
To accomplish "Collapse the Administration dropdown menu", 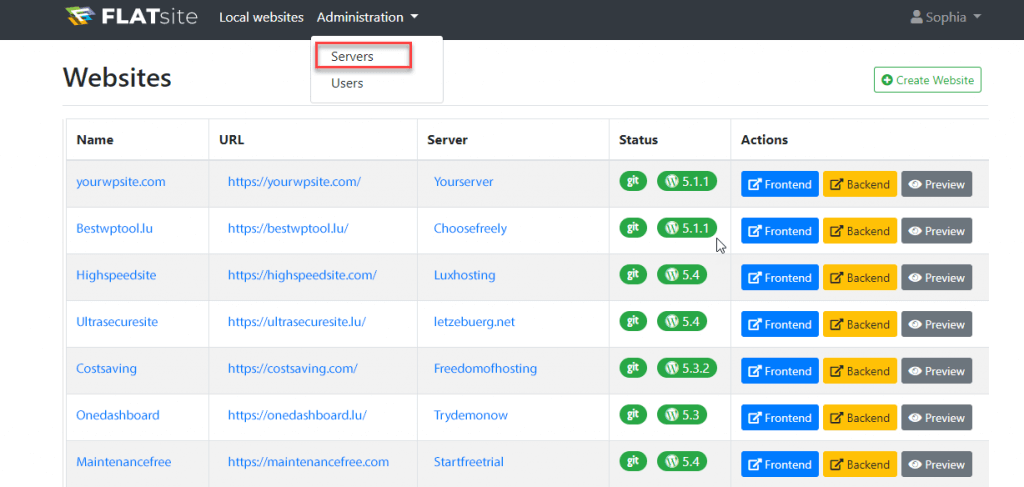I will 368,18.
